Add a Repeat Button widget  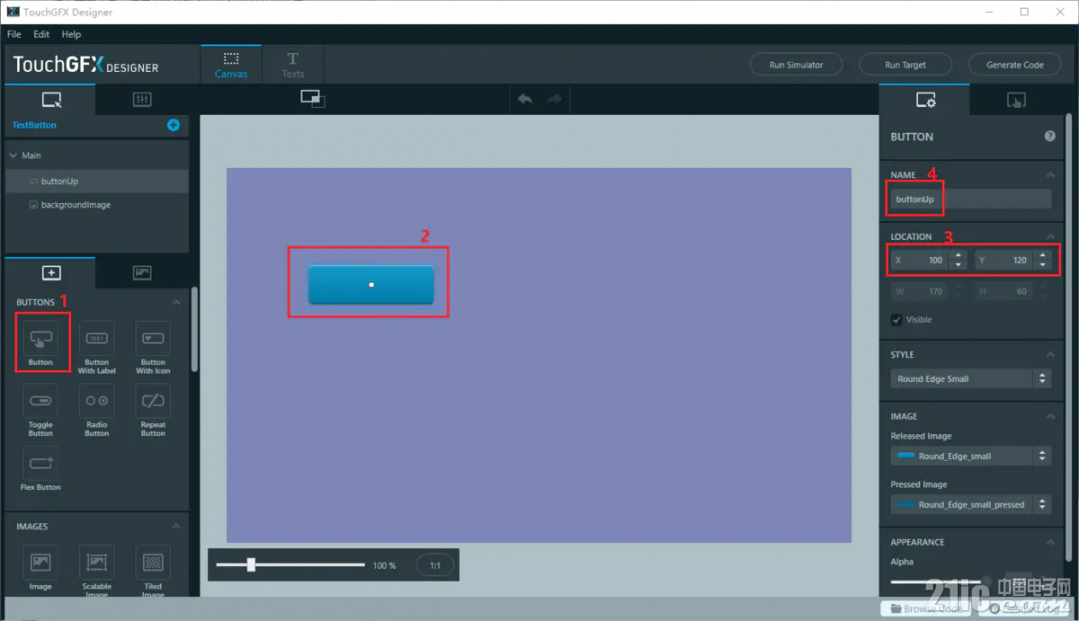click(153, 411)
